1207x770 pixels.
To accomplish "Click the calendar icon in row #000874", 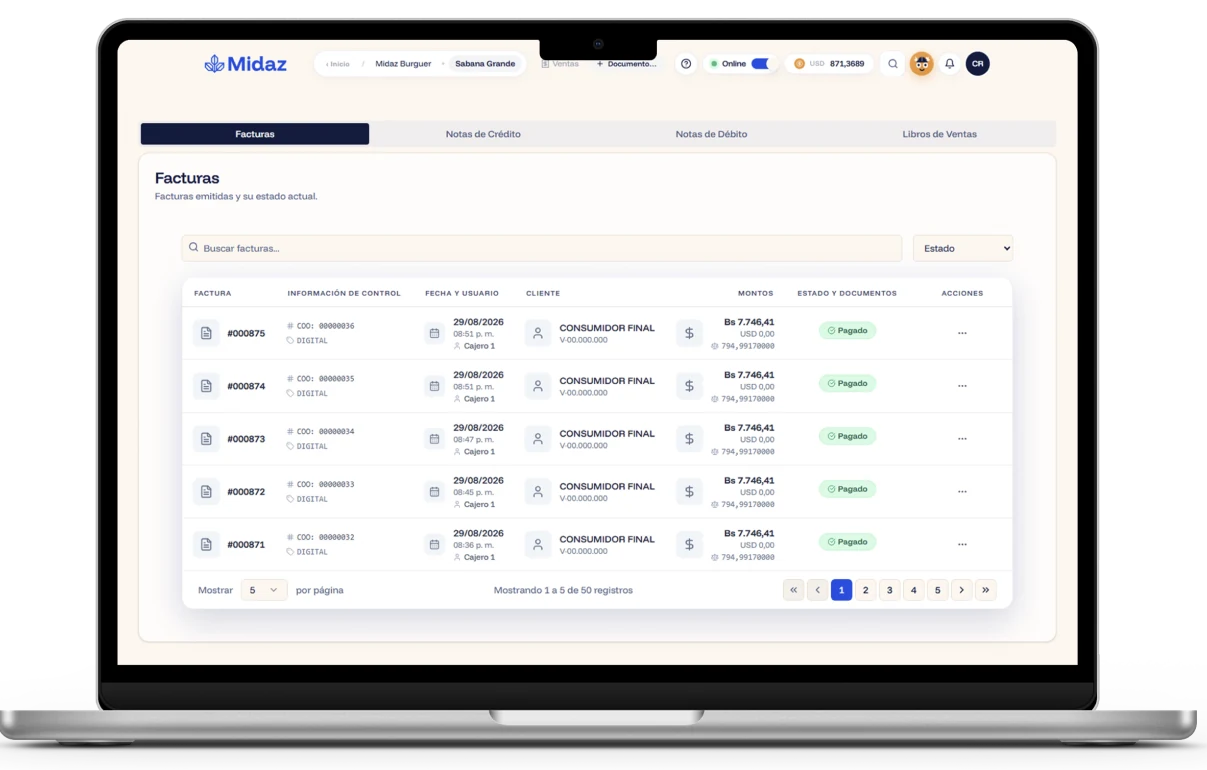I will coord(434,386).
